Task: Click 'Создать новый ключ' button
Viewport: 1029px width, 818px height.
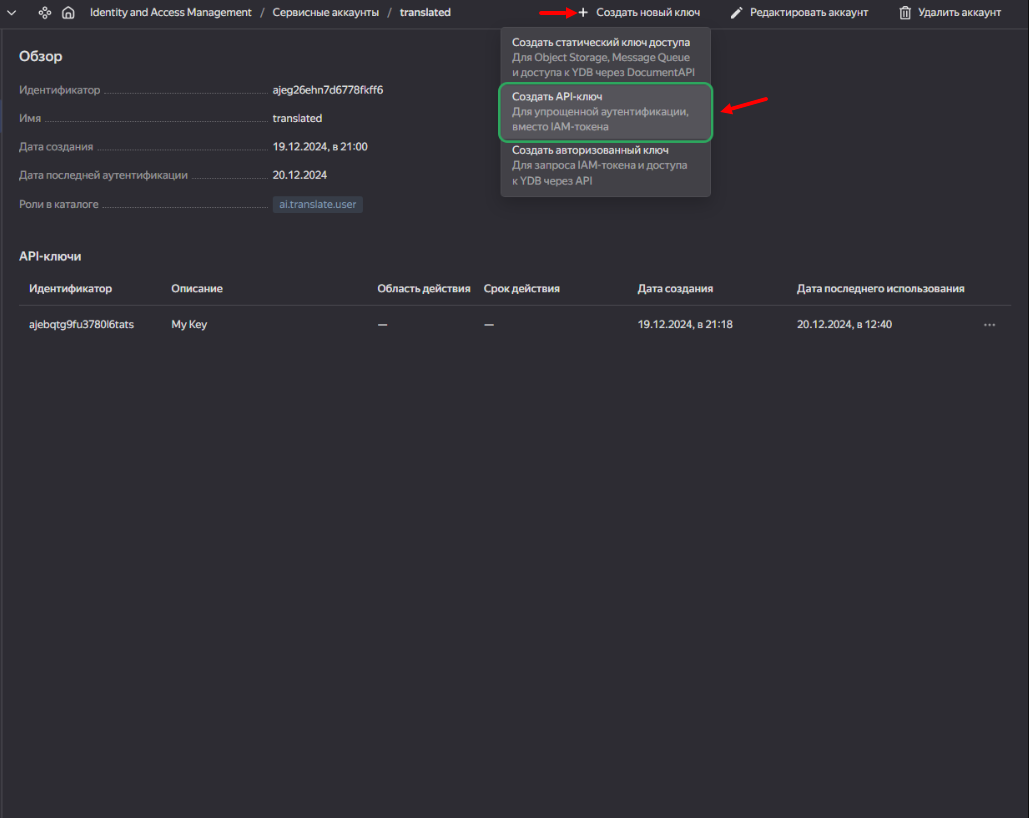Action: [647, 13]
